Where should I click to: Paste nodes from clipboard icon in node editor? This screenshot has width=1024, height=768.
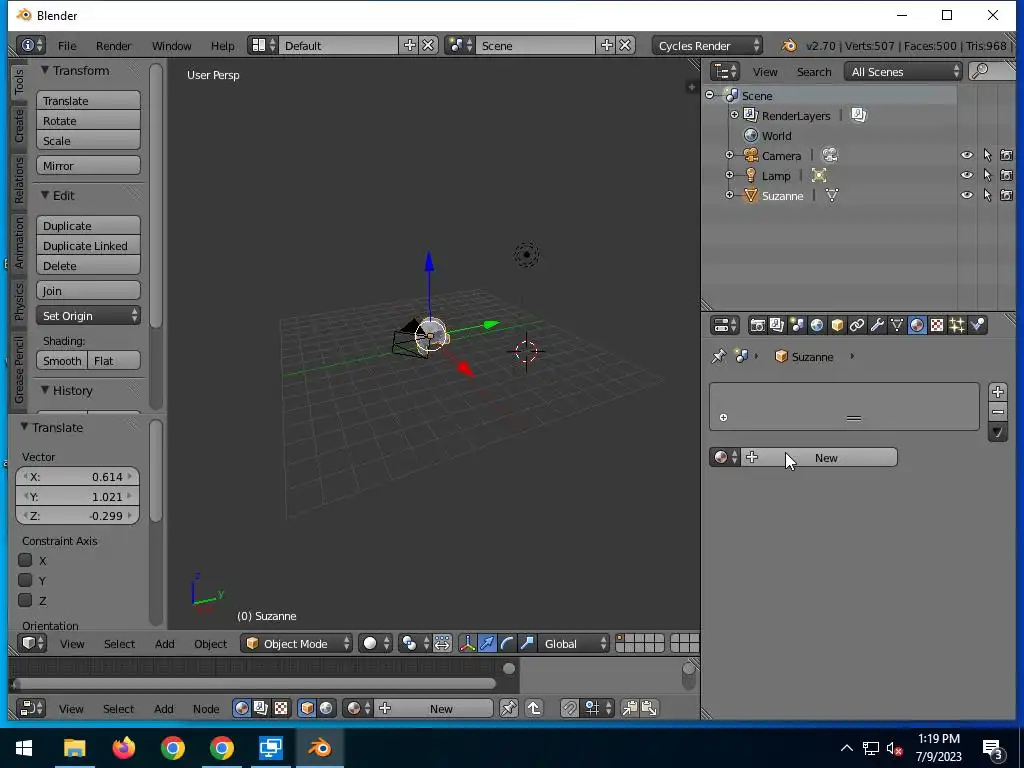[x=649, y=709]
